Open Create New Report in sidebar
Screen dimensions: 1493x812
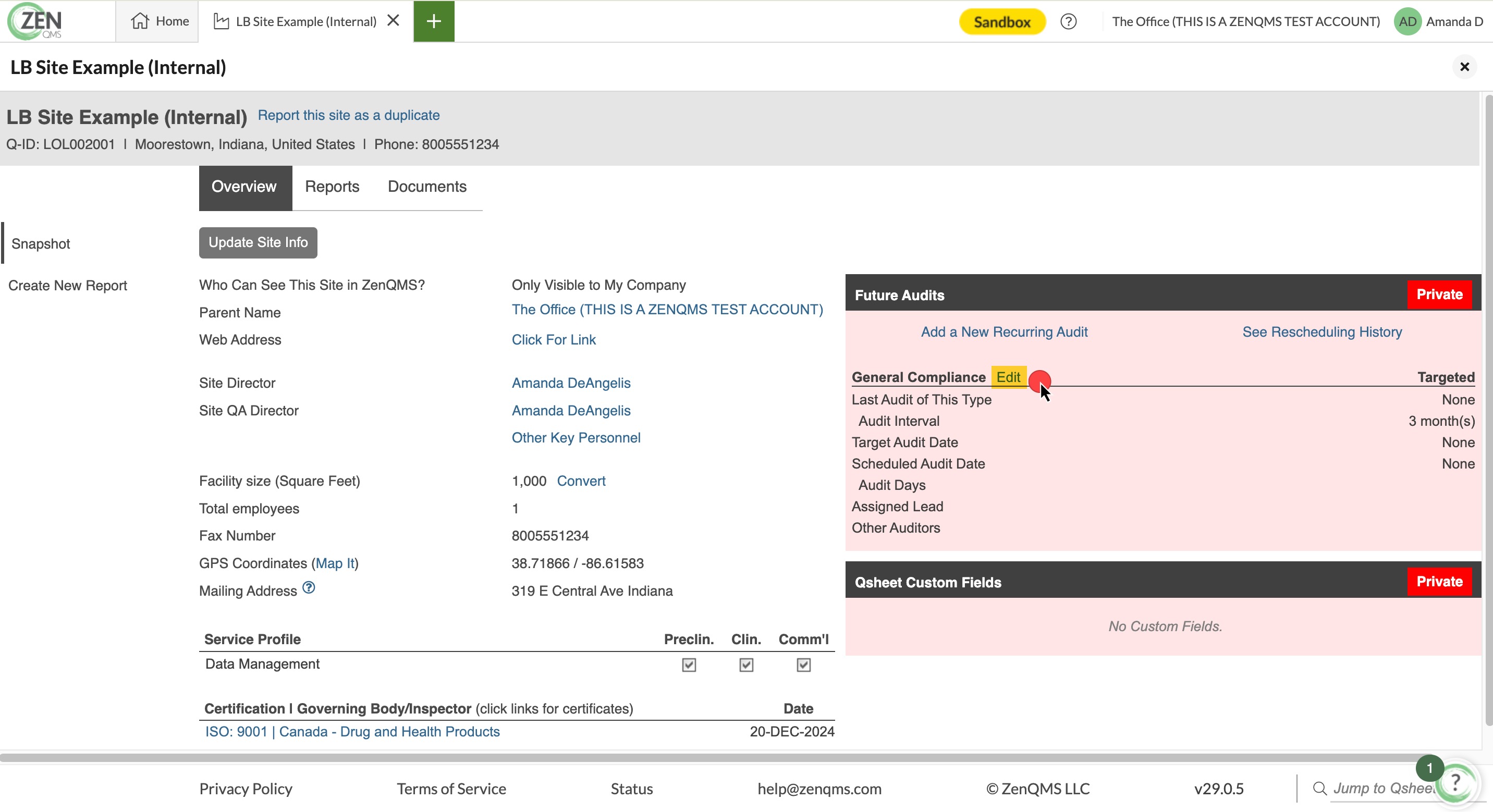click(x=68, y=285)
